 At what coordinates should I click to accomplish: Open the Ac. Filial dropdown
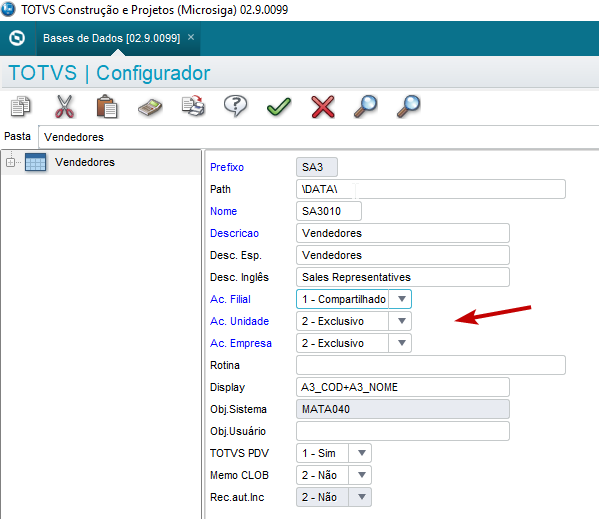point(401,299)
